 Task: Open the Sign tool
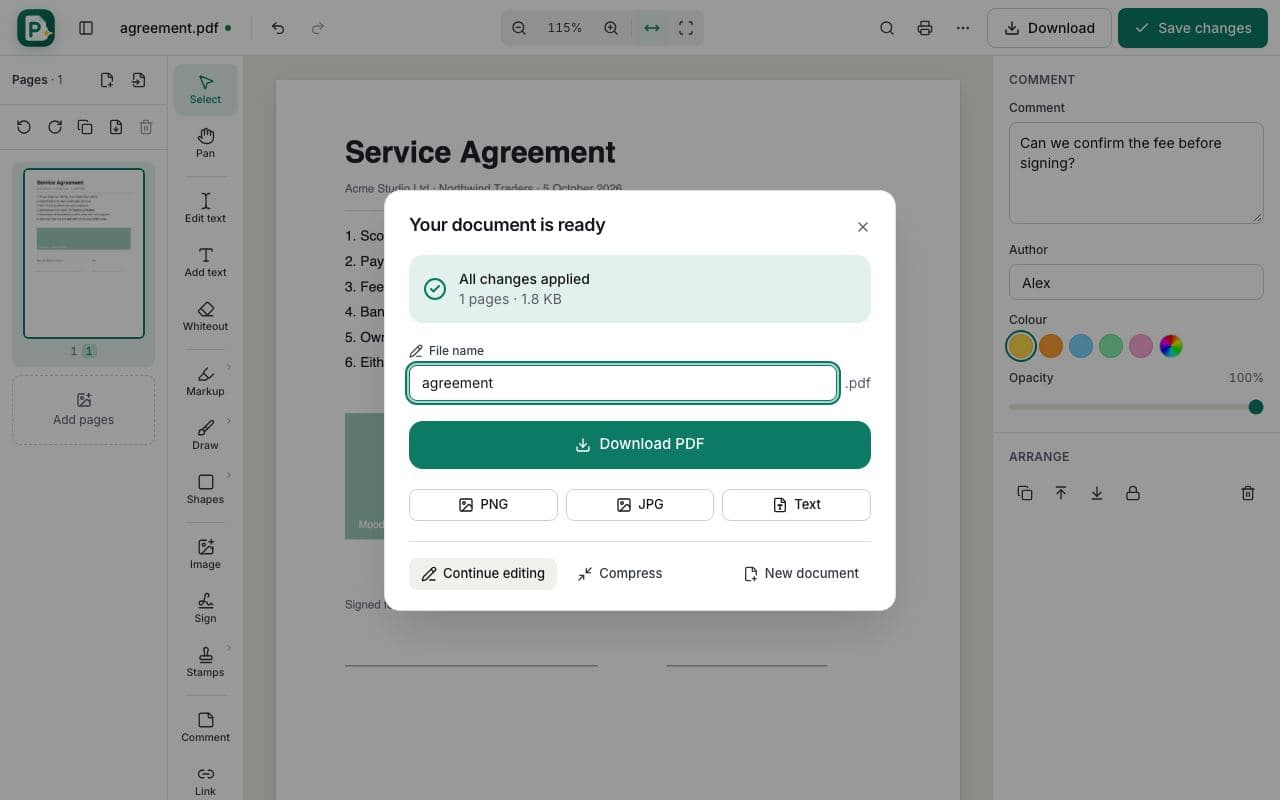tap(205, 607)
